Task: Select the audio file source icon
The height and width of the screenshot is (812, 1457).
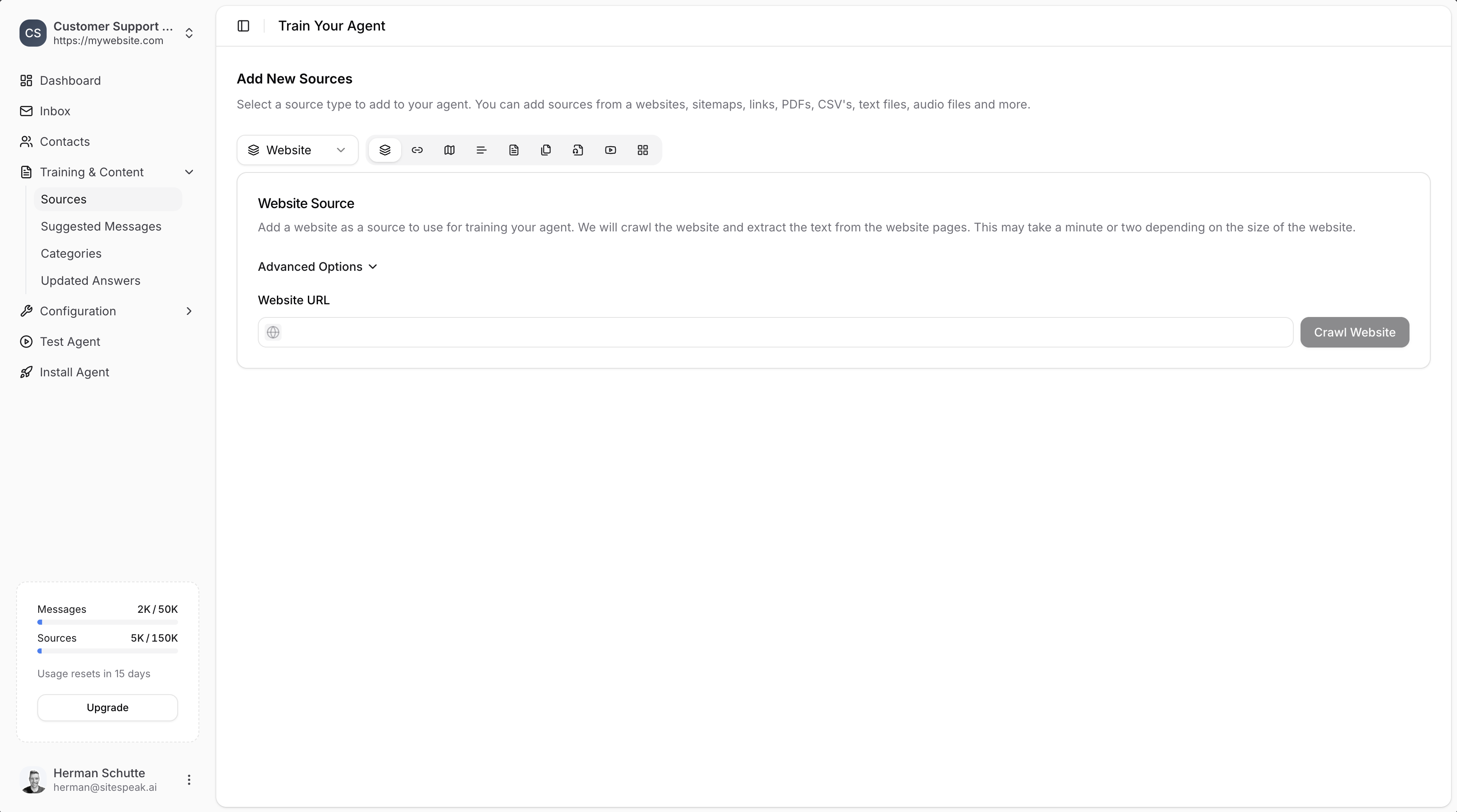Action: tap(578, 150)
